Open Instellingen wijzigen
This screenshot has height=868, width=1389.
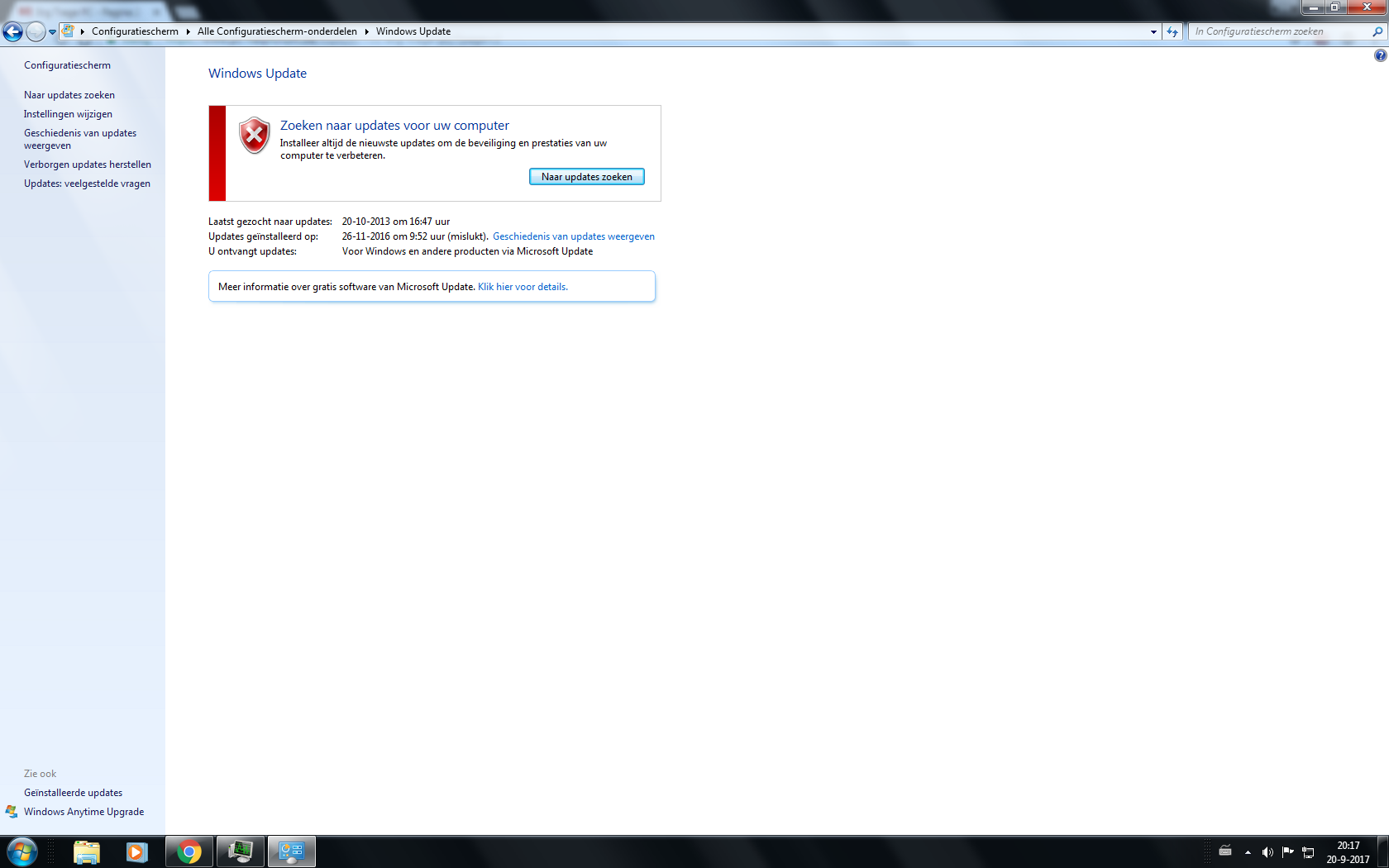point(68,114)
